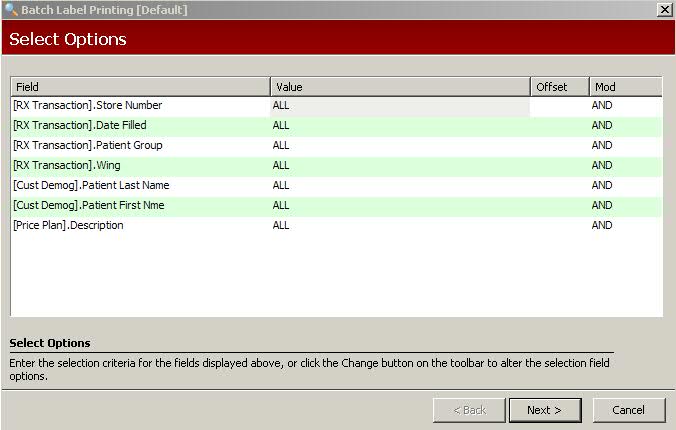Click the AND modifier for Price Plan Description

tap(602, 226)
